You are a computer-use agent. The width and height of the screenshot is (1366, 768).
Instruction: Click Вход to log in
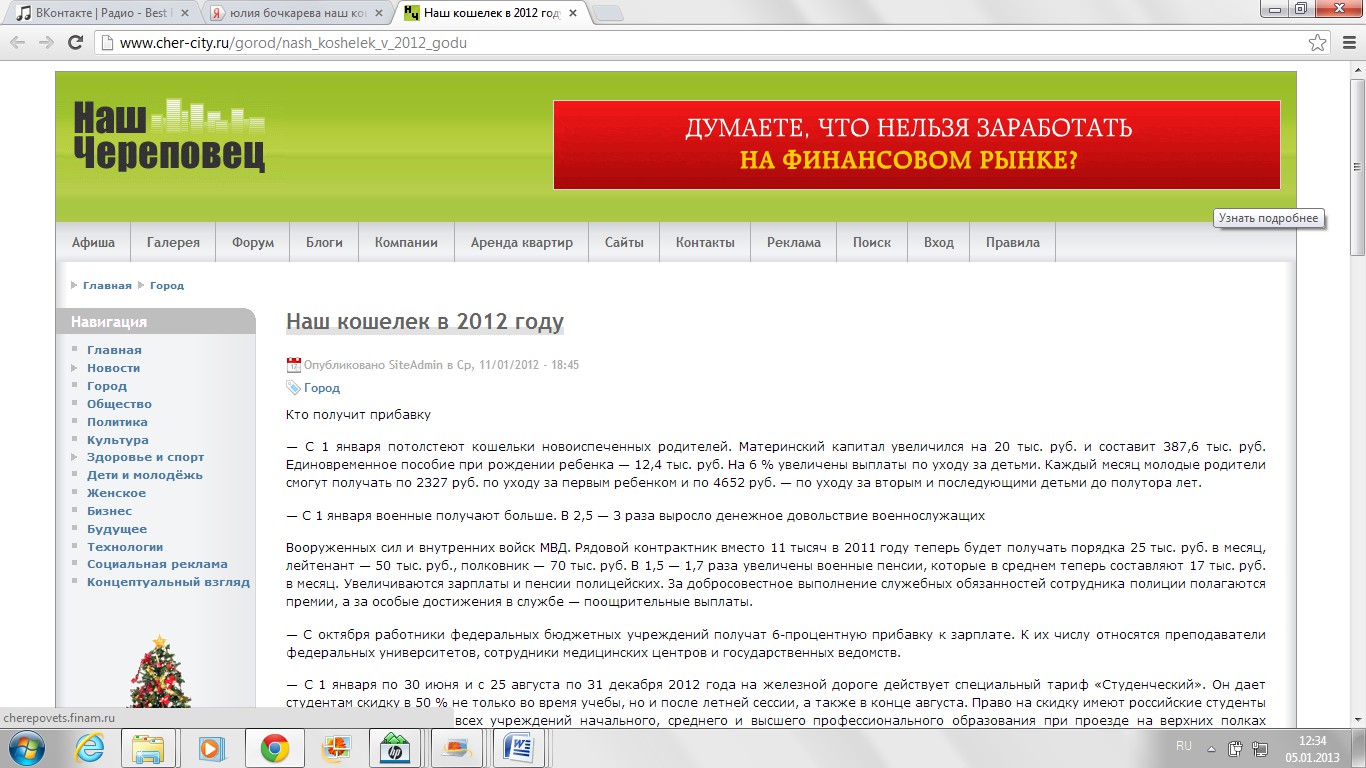(x=939, y=243)
